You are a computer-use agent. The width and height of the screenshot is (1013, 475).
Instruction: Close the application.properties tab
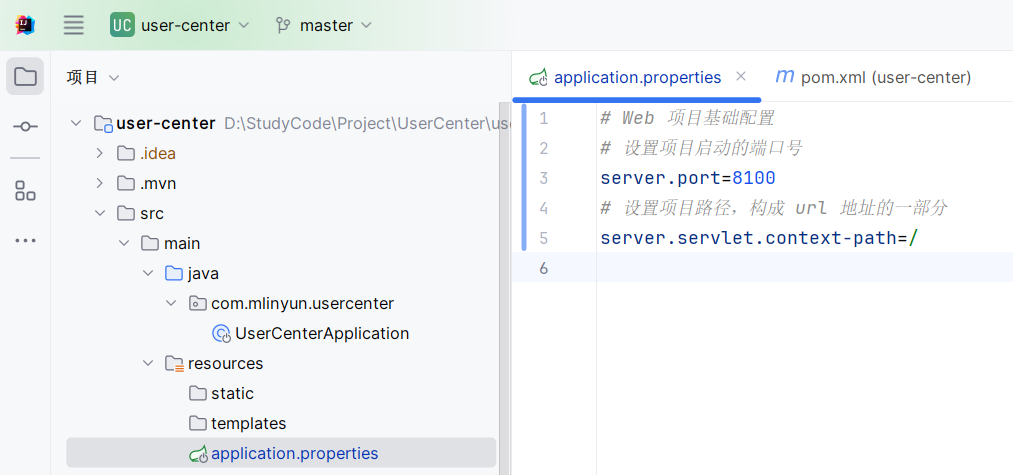741,76
